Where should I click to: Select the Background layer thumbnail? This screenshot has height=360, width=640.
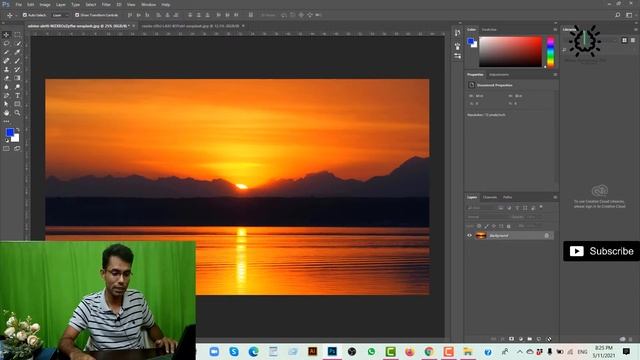tap(481, 236)
